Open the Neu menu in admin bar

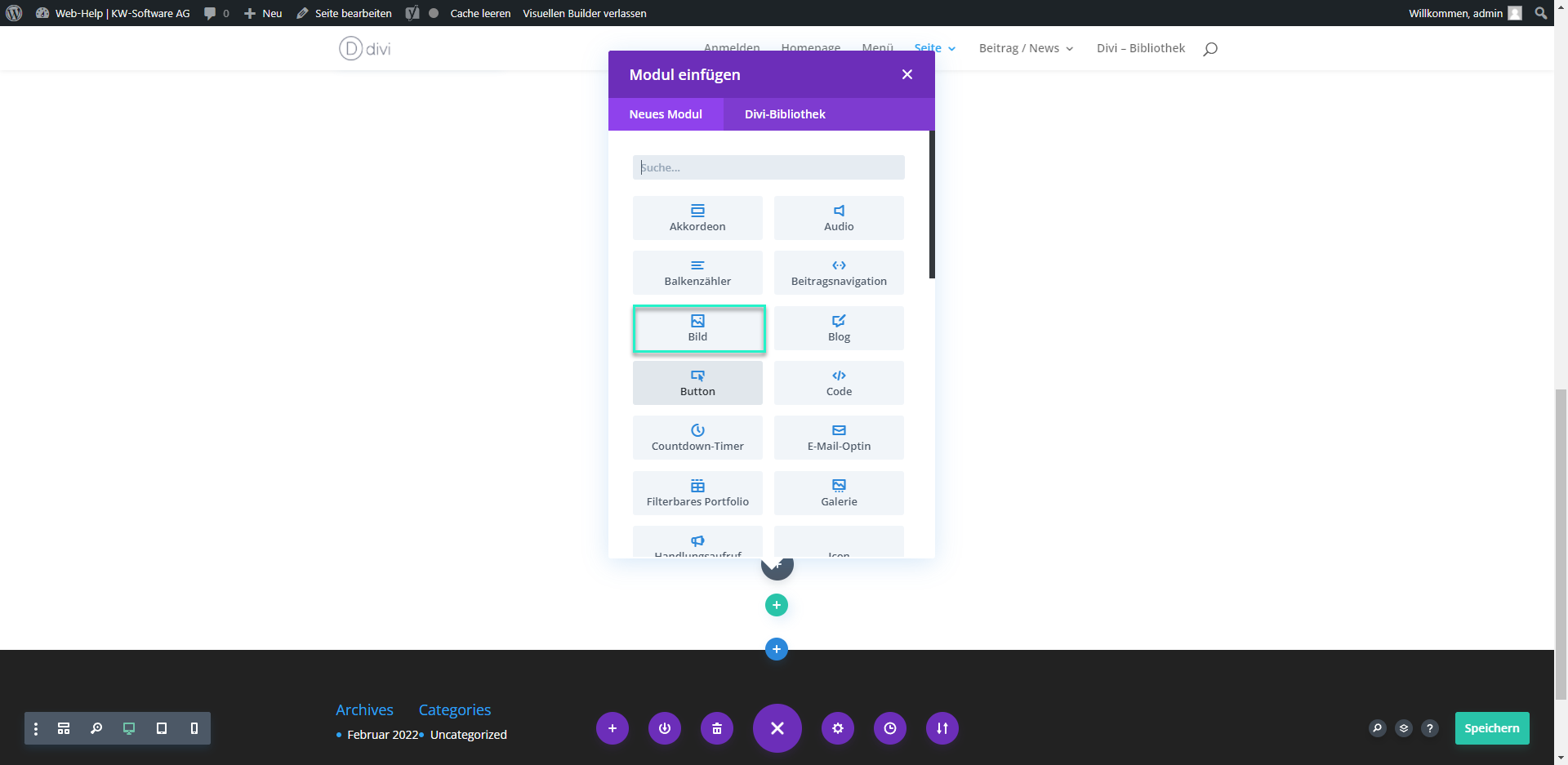click(263, 13)
